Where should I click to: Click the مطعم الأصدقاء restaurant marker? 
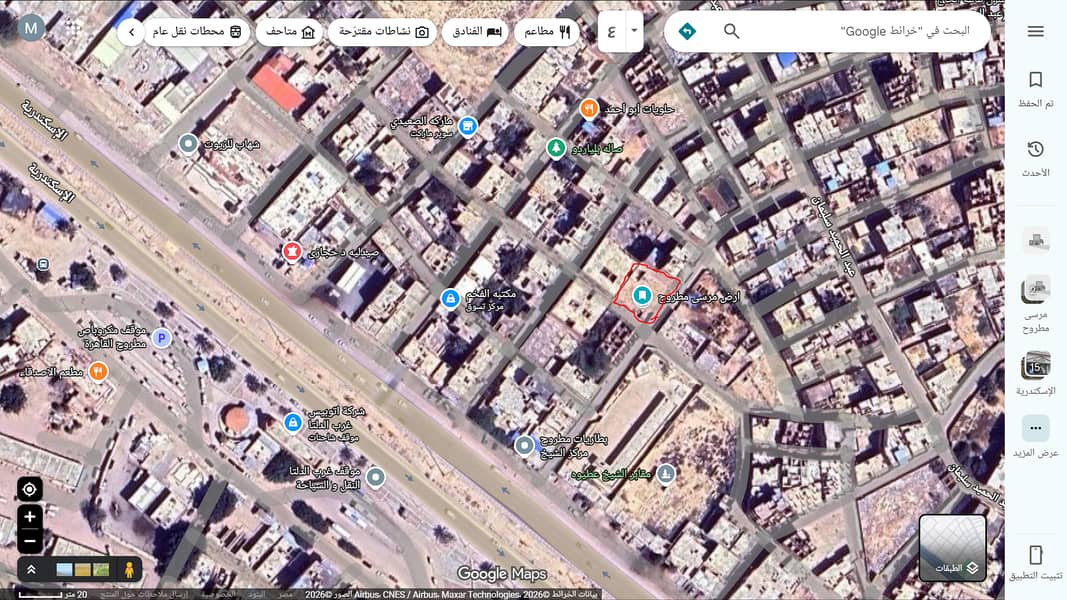(x=98, y=371)
